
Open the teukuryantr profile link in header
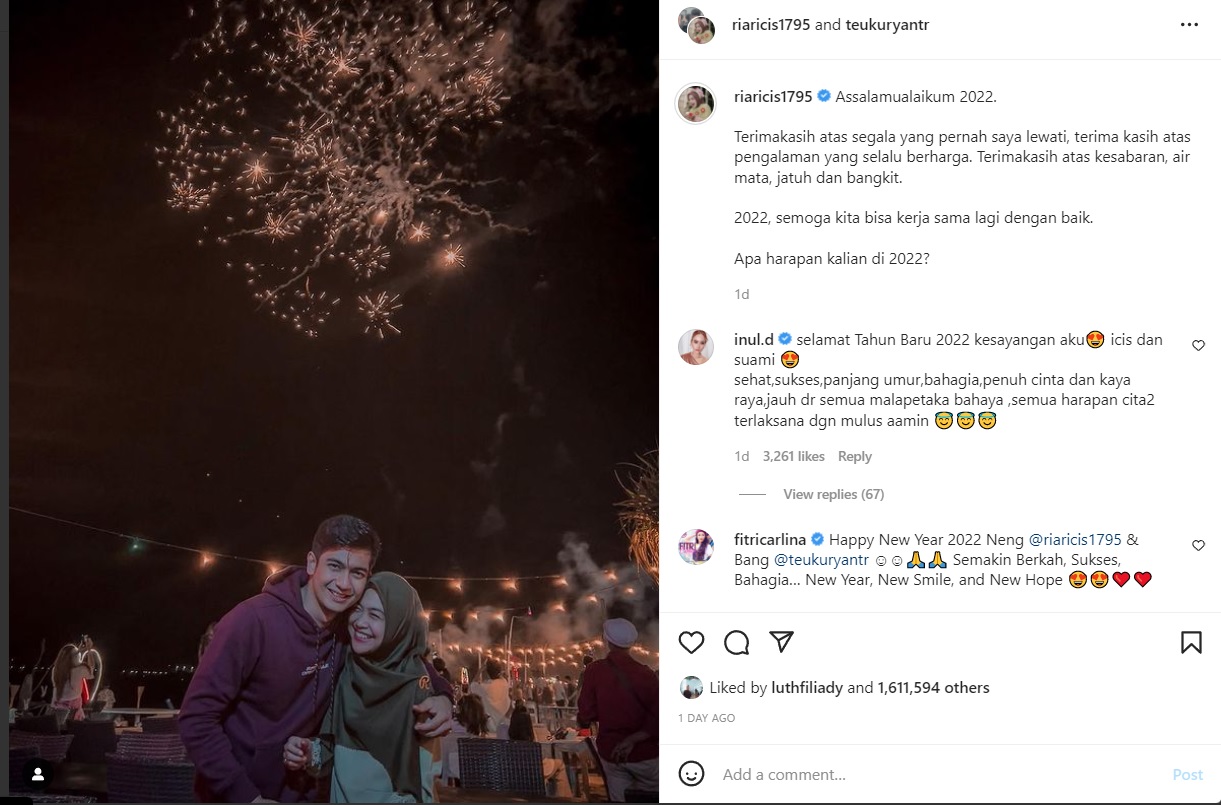pos(887,25)
